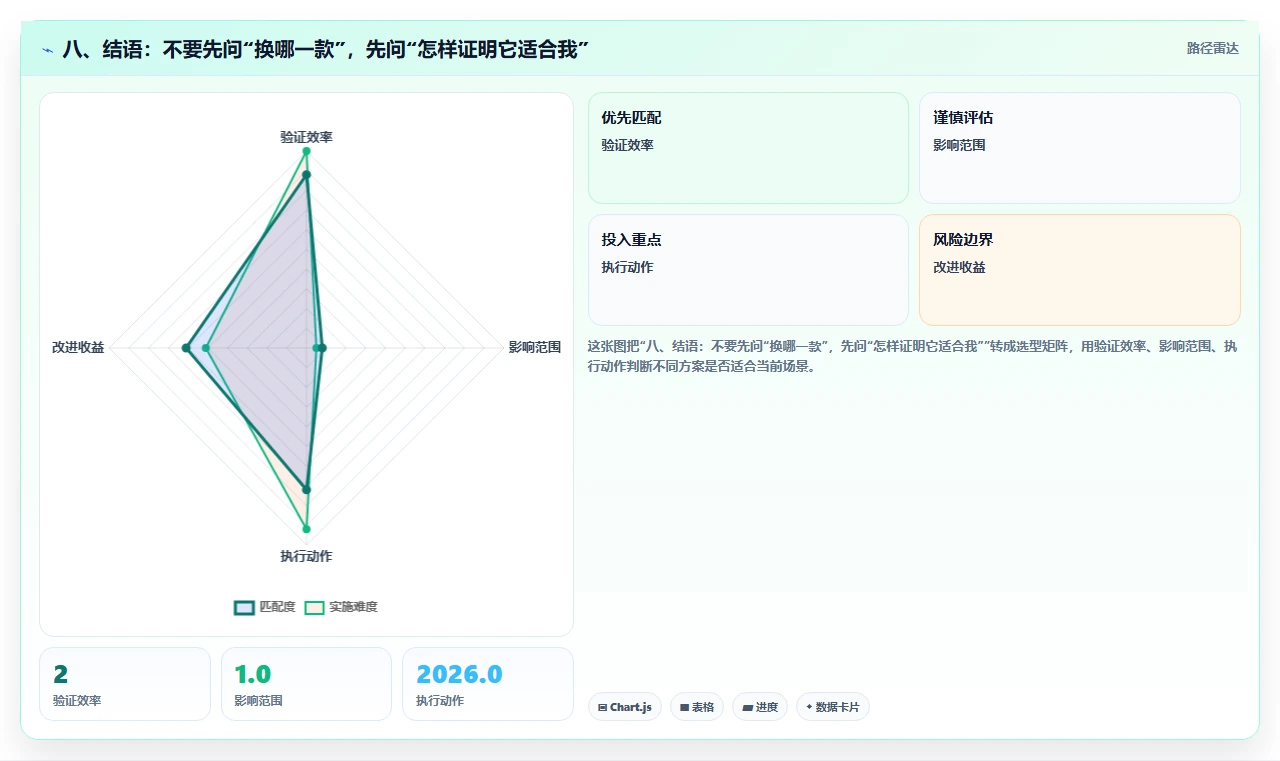
Task: Toggle the 实施难度 dataset in chart legend
Action: [341, 607]
